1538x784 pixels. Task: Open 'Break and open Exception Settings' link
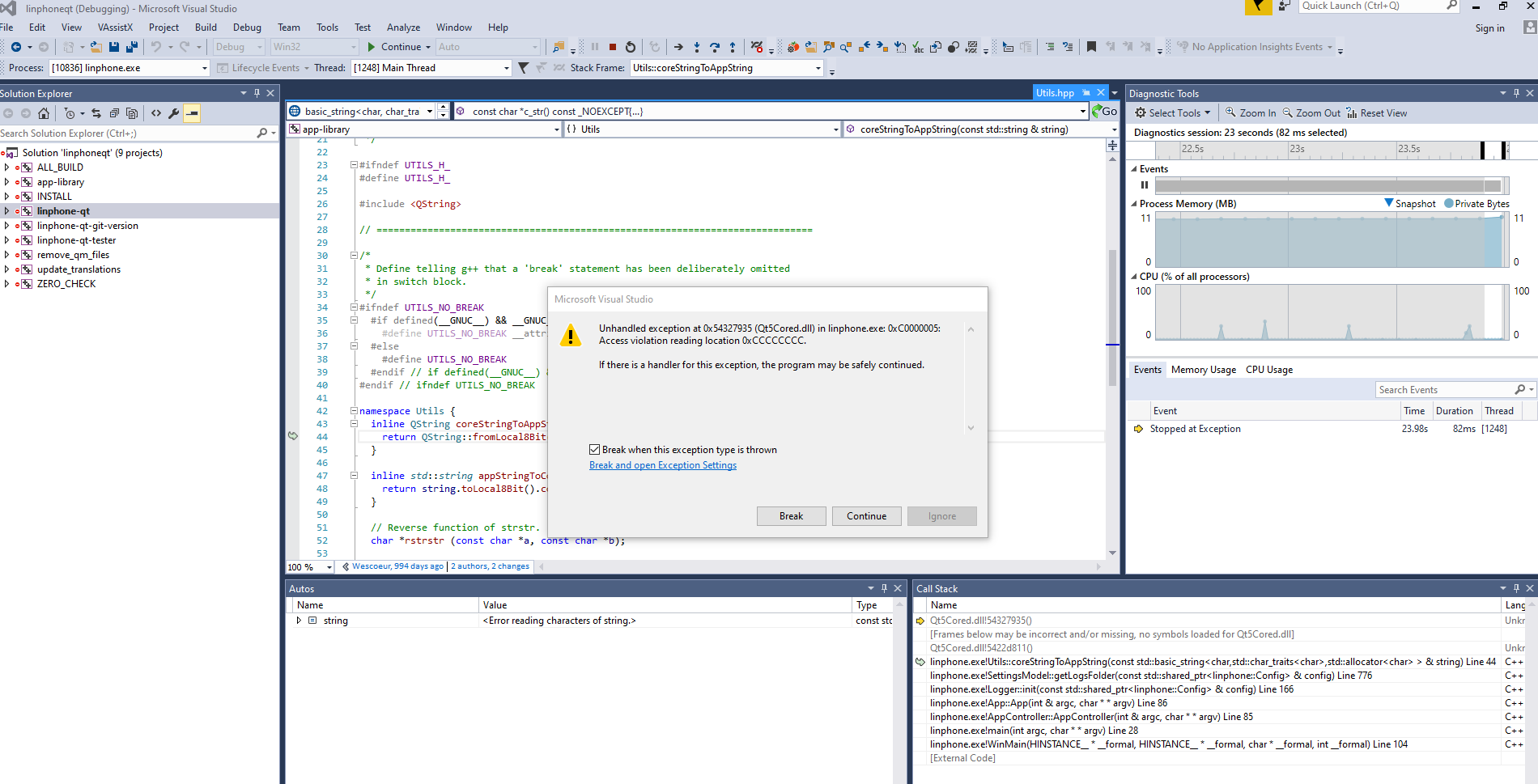(663, 465)
